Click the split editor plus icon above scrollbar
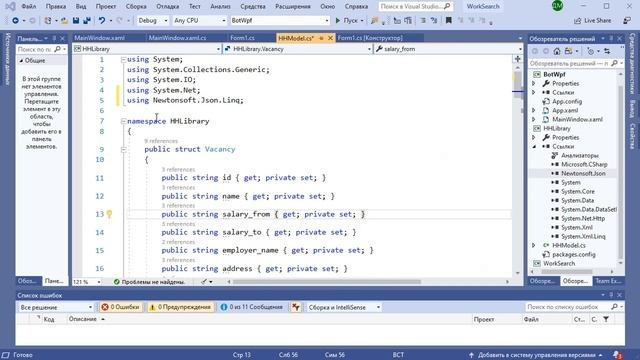This screenshot has height=360, width=640. coord(518,59)
